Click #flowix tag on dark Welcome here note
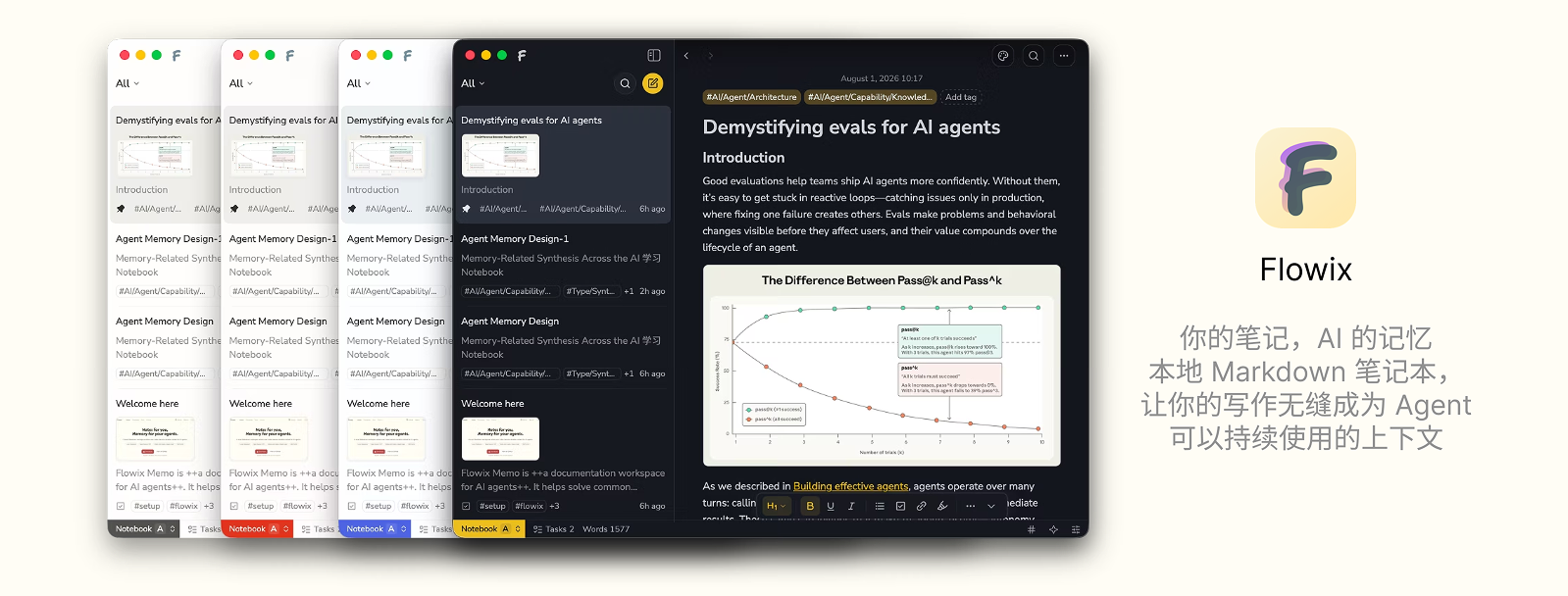 click(530, 506)
